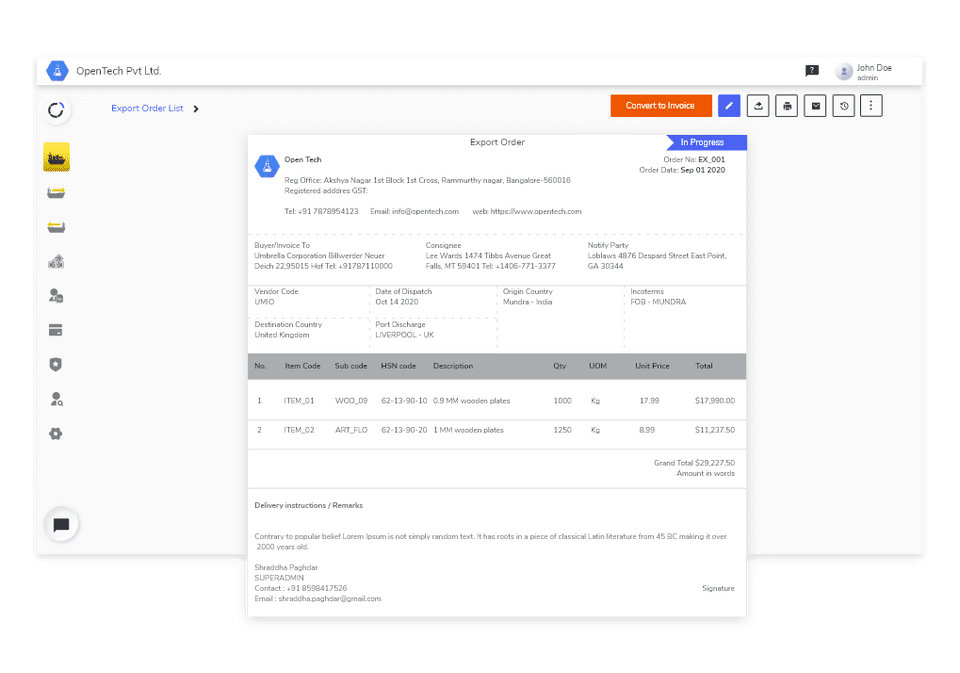Click the Delivery instructions / Remarks heading
960x673 pixels.
pyautogui.click(x=309, y=506)
